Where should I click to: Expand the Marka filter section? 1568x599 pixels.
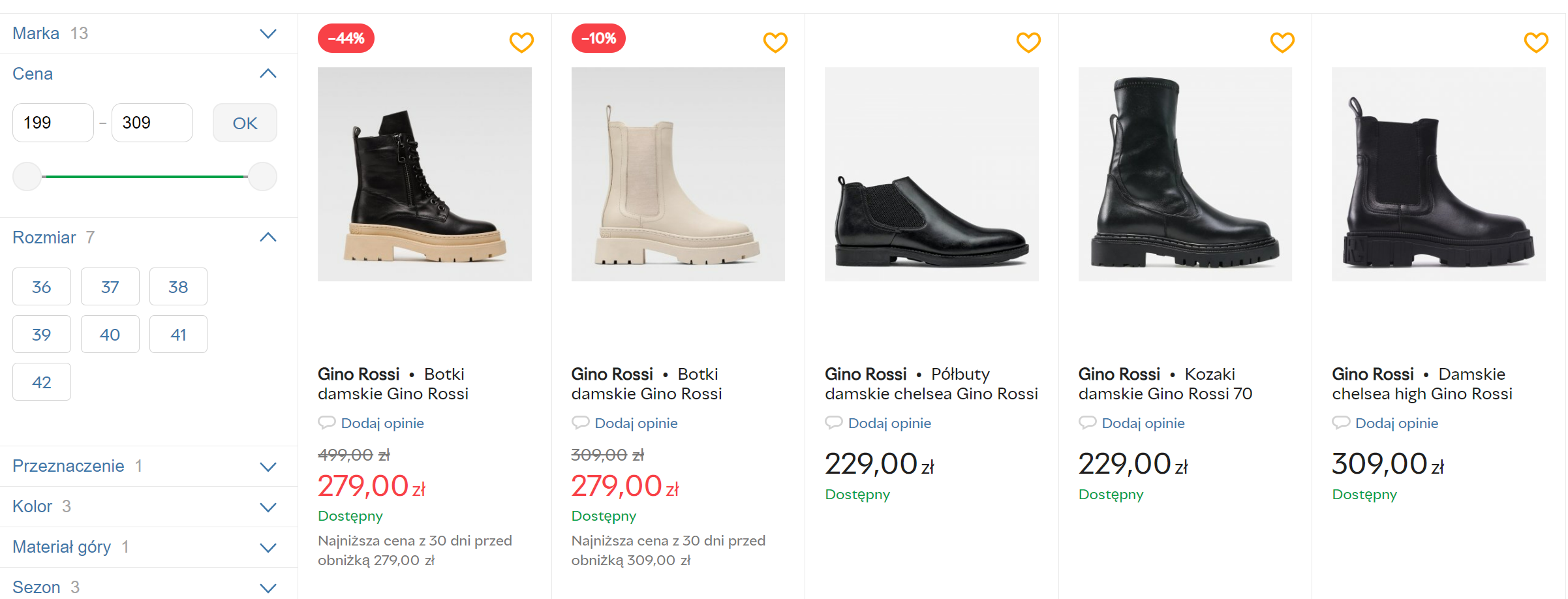268,33
